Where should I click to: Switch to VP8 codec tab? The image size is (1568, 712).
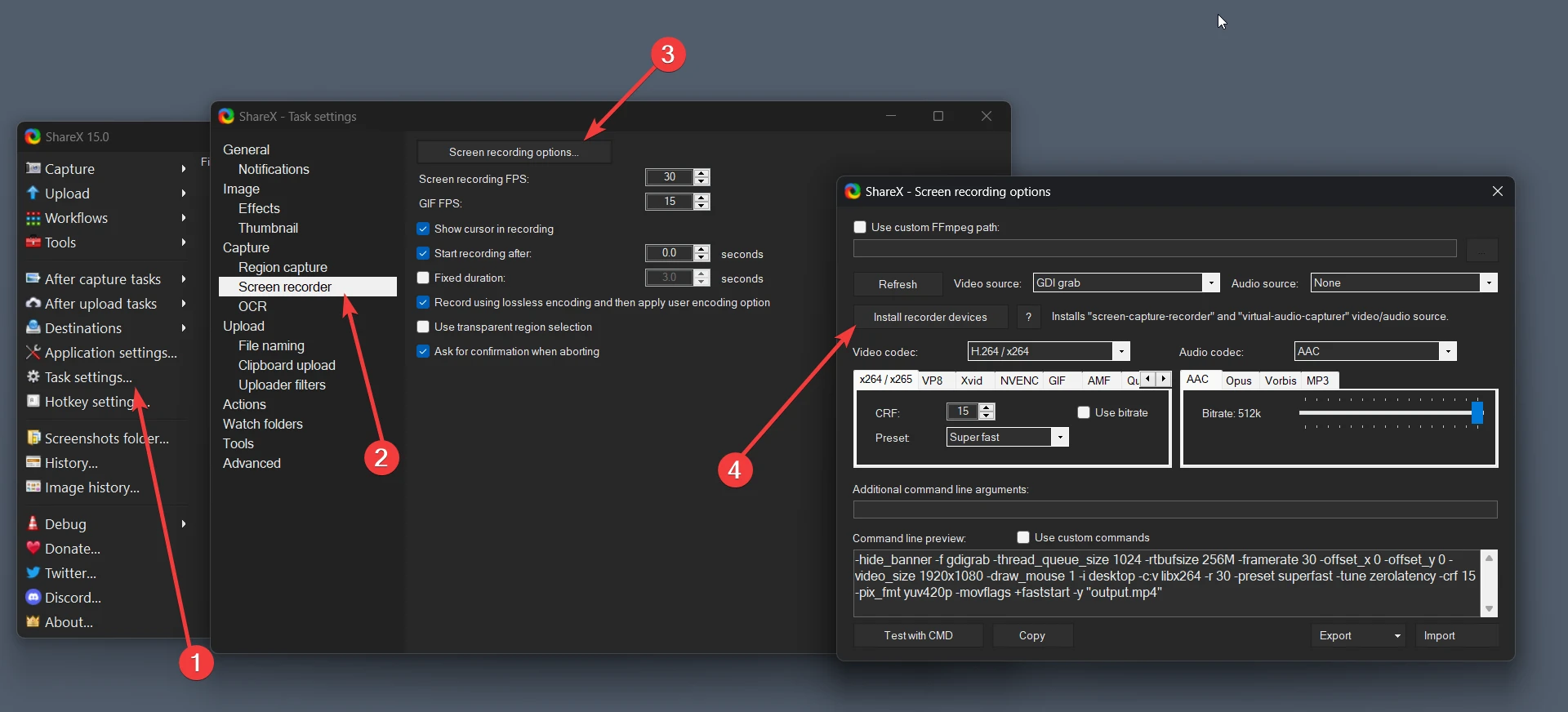pos(933,380)
